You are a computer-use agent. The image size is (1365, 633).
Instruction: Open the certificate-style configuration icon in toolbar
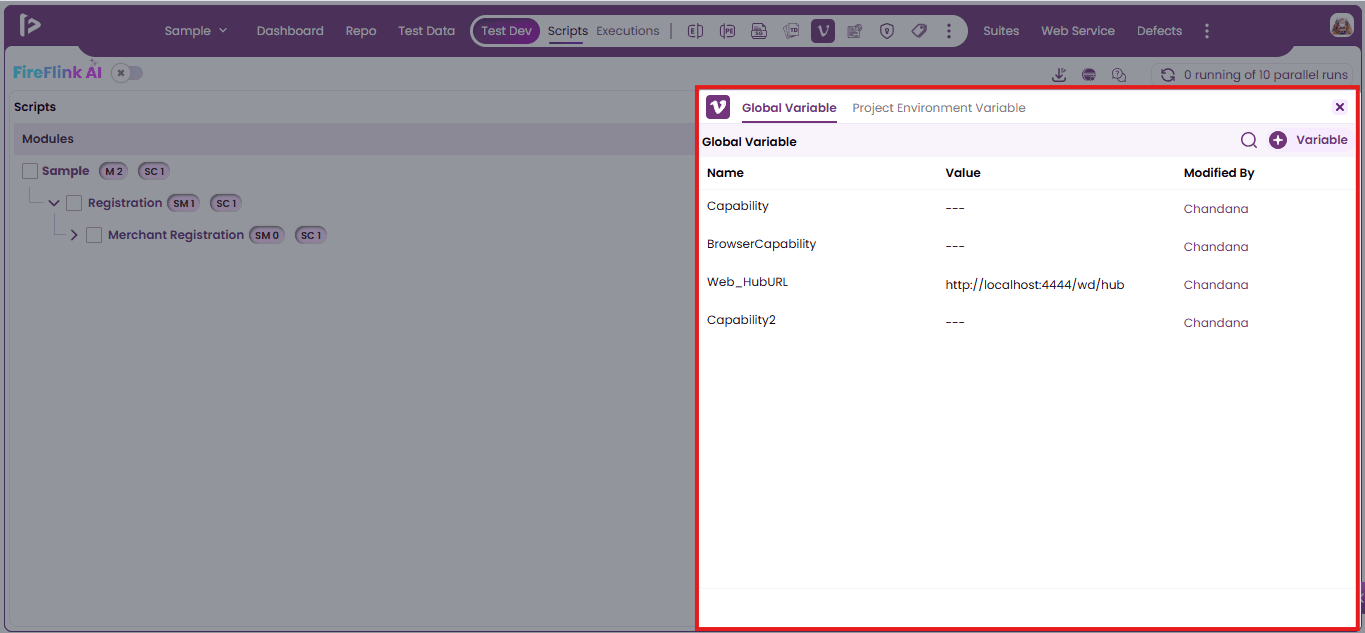pyautogui.click(x=855, y=31)
